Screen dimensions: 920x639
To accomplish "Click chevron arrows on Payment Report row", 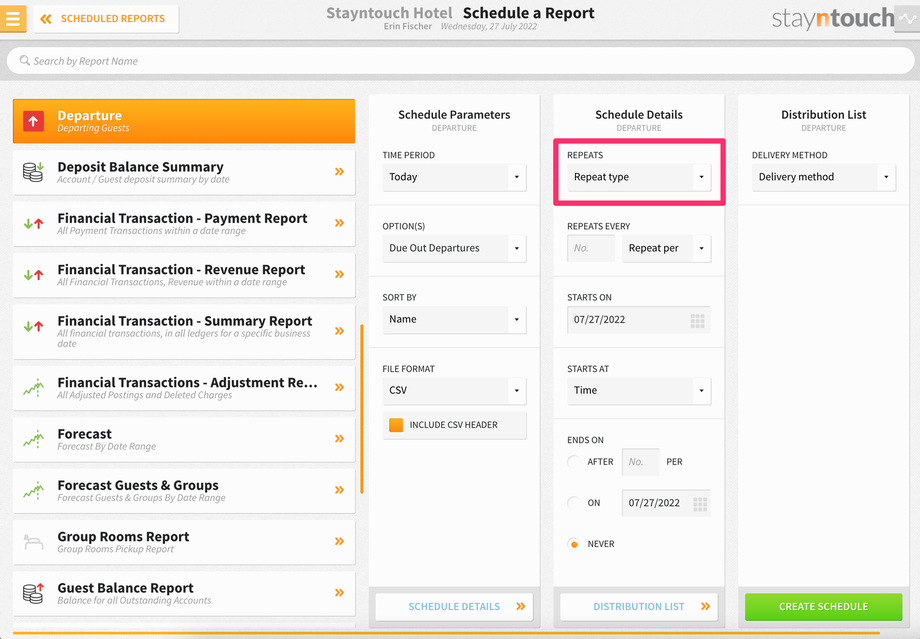I will coord(339,223).
